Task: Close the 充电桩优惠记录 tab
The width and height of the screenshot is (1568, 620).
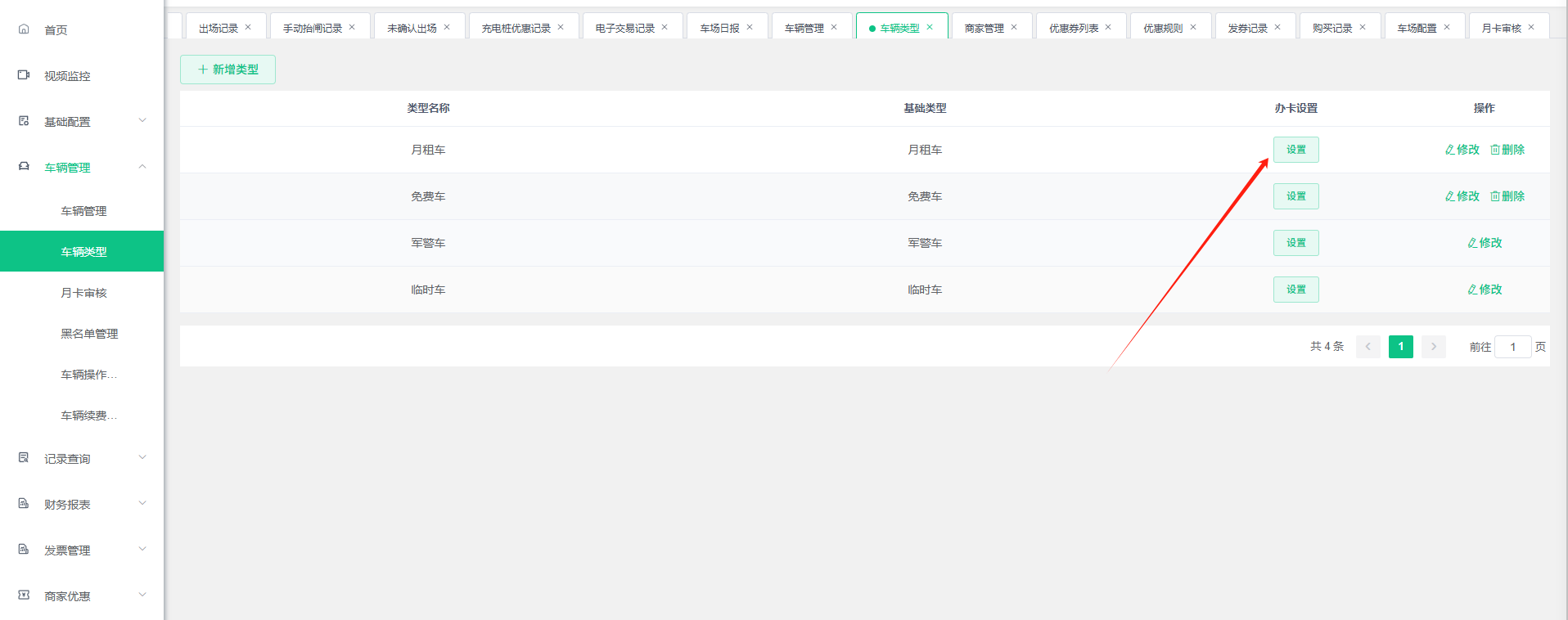Action: pyautogui.click(x=561, y=27)
